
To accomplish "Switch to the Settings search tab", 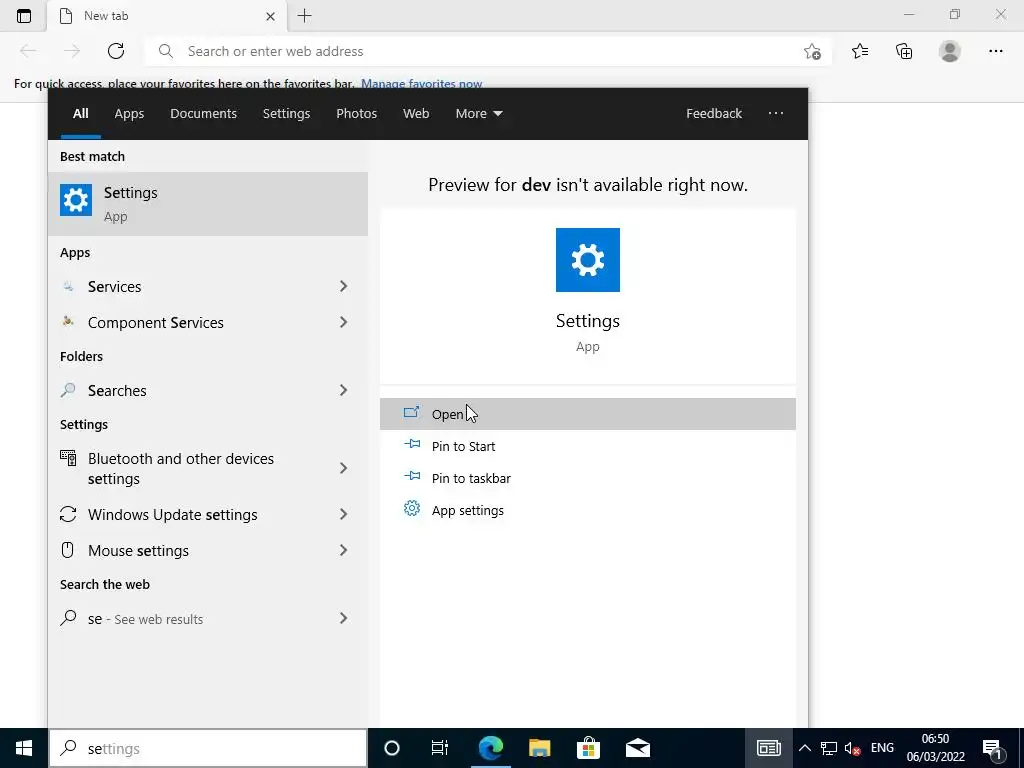I will pyautogui.click(x=286, y=114).
